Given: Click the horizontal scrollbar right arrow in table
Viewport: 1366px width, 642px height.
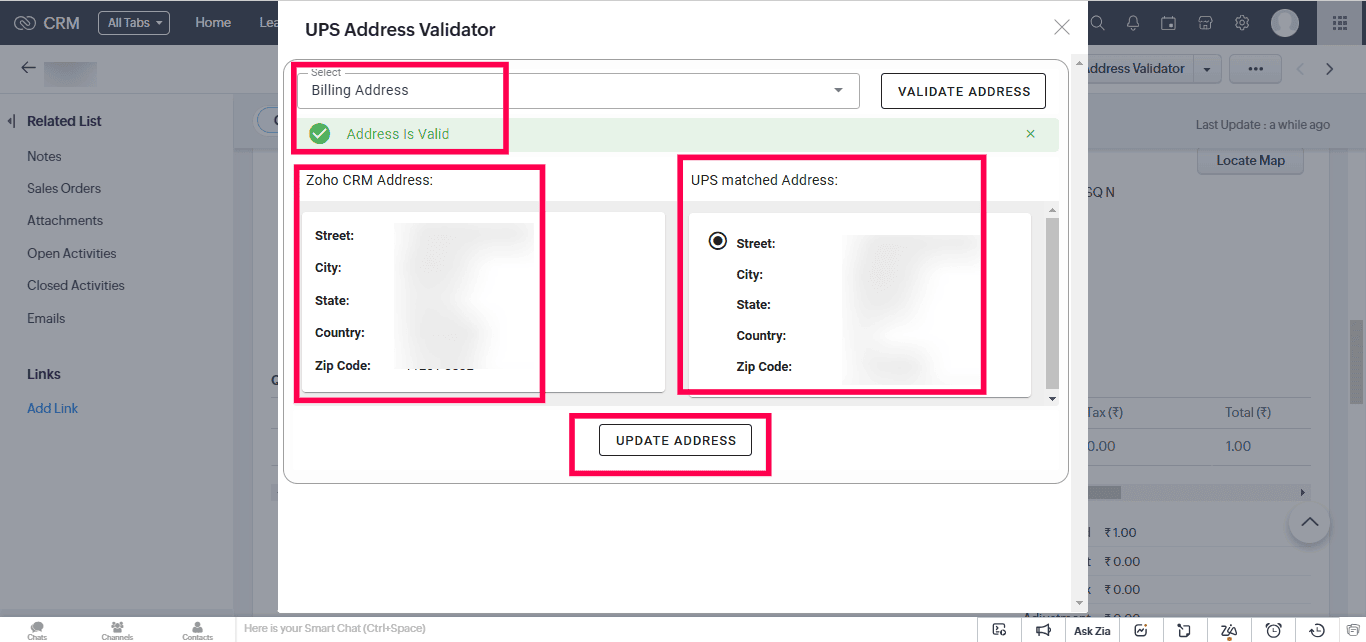Looking at the screenshot, I should 1303,493.
